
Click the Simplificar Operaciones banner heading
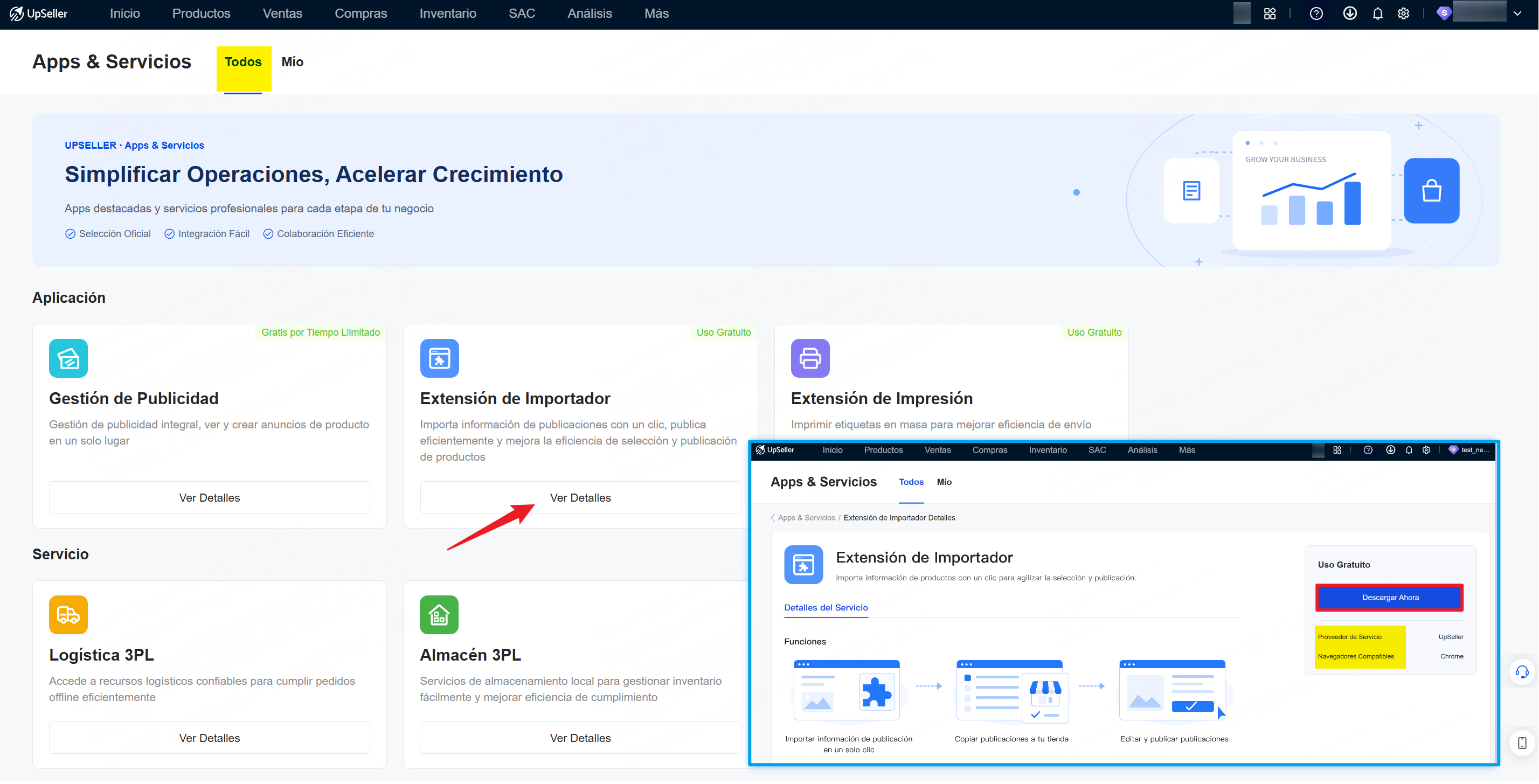pyautogui.click(x=314, y=175)
